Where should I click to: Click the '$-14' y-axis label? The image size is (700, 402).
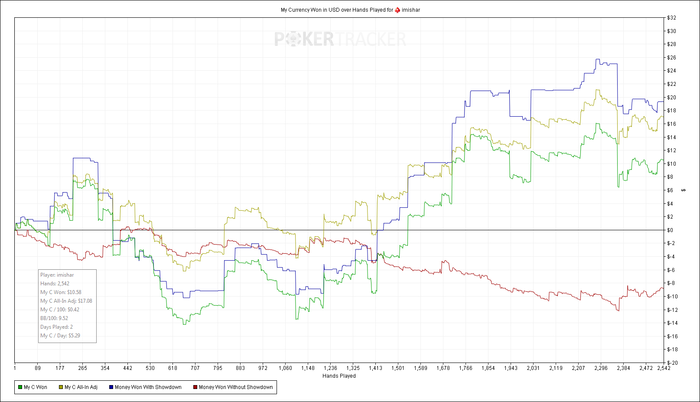(x=672, y=323)
